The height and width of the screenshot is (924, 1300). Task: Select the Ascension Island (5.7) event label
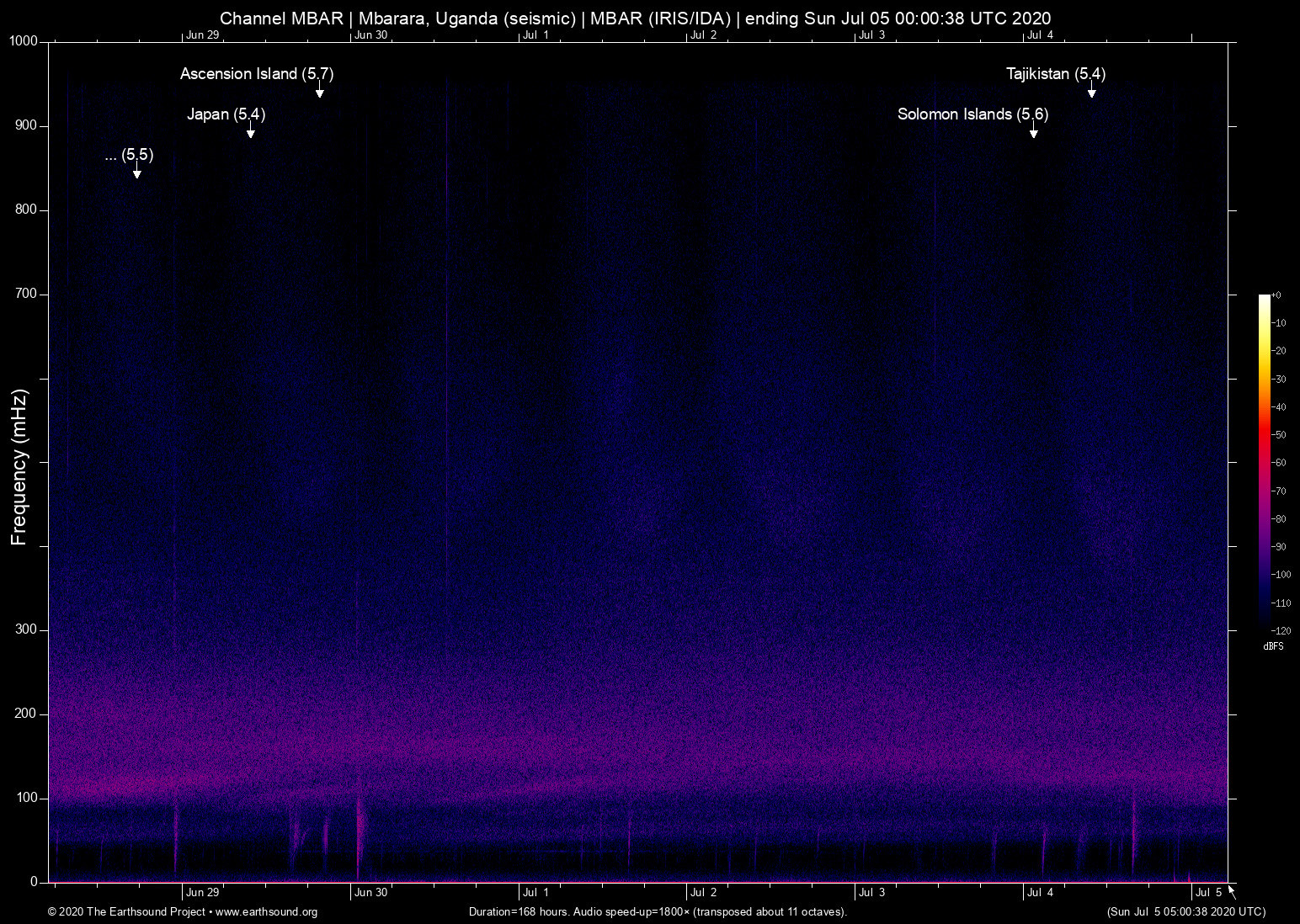(x=257, y=74)
